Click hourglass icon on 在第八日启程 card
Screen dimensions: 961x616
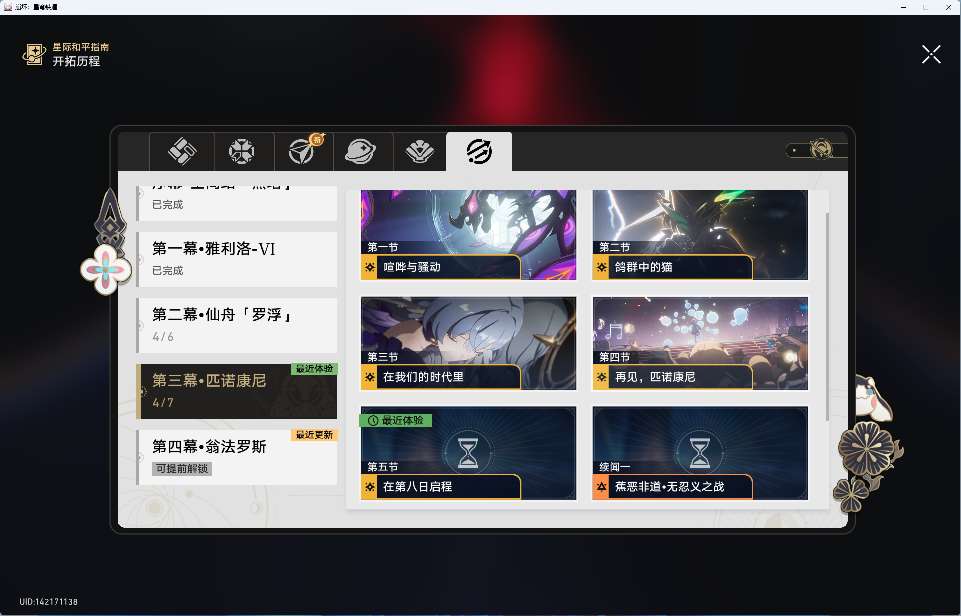[468, 452]
